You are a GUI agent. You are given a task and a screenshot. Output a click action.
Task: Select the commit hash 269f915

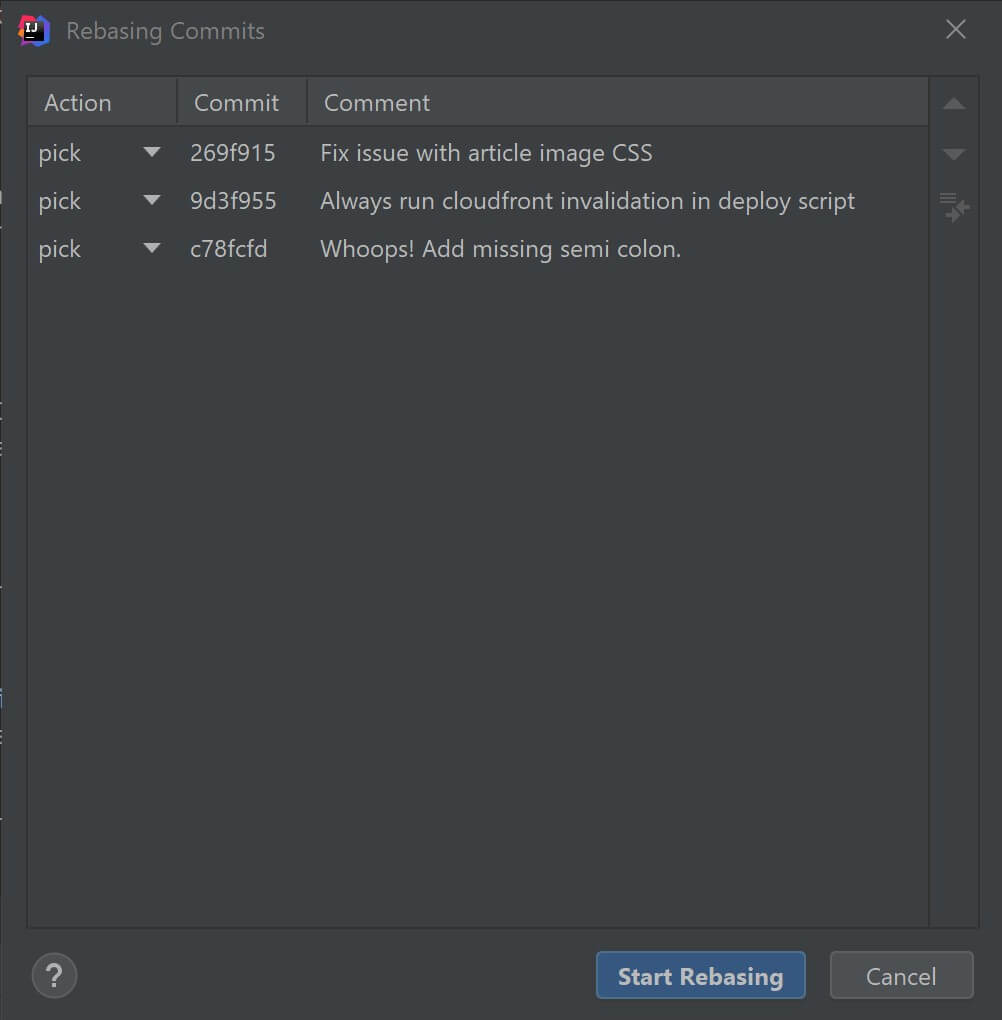(232, 153)
